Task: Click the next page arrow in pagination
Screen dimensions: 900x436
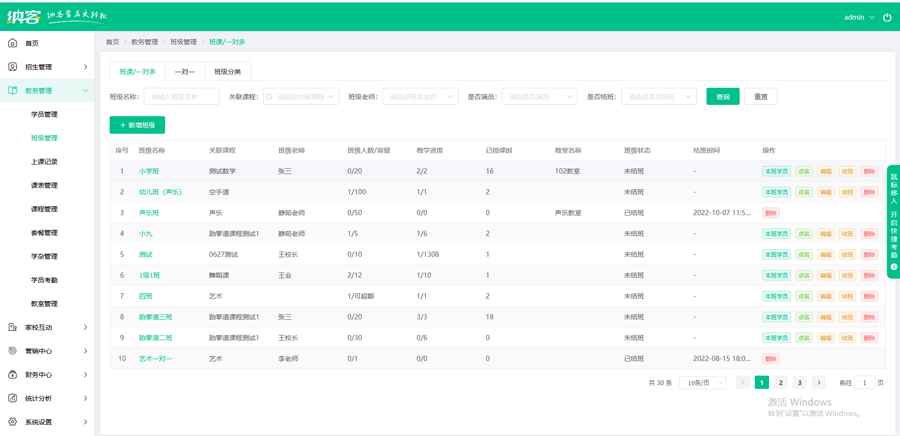Action: pos(819,383)
